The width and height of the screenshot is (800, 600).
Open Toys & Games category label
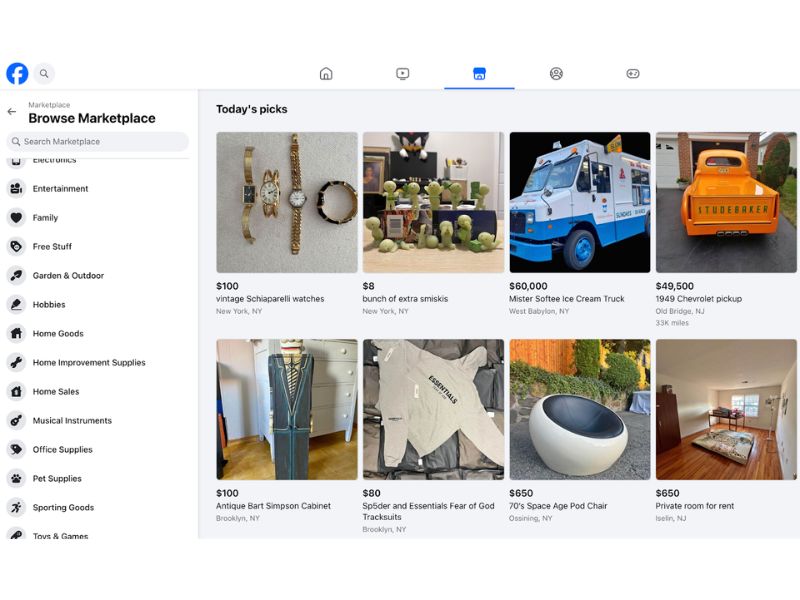(60, 536)
